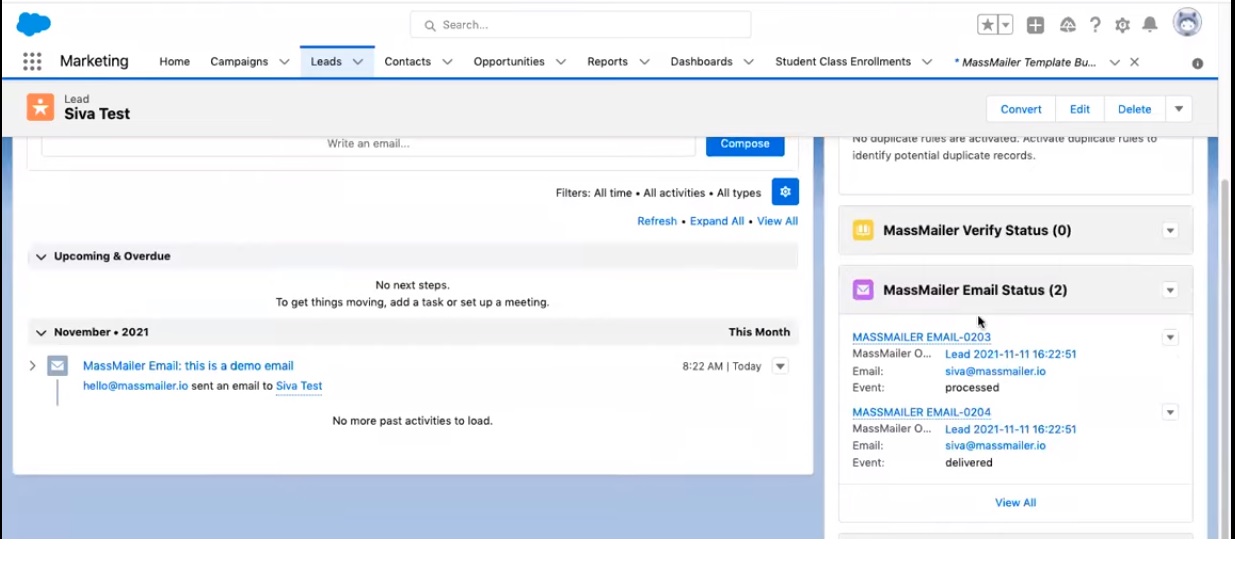The image size is (1235, 586).
Task: Click the MassMailer Verify Status icon
Action: [863, 230]
